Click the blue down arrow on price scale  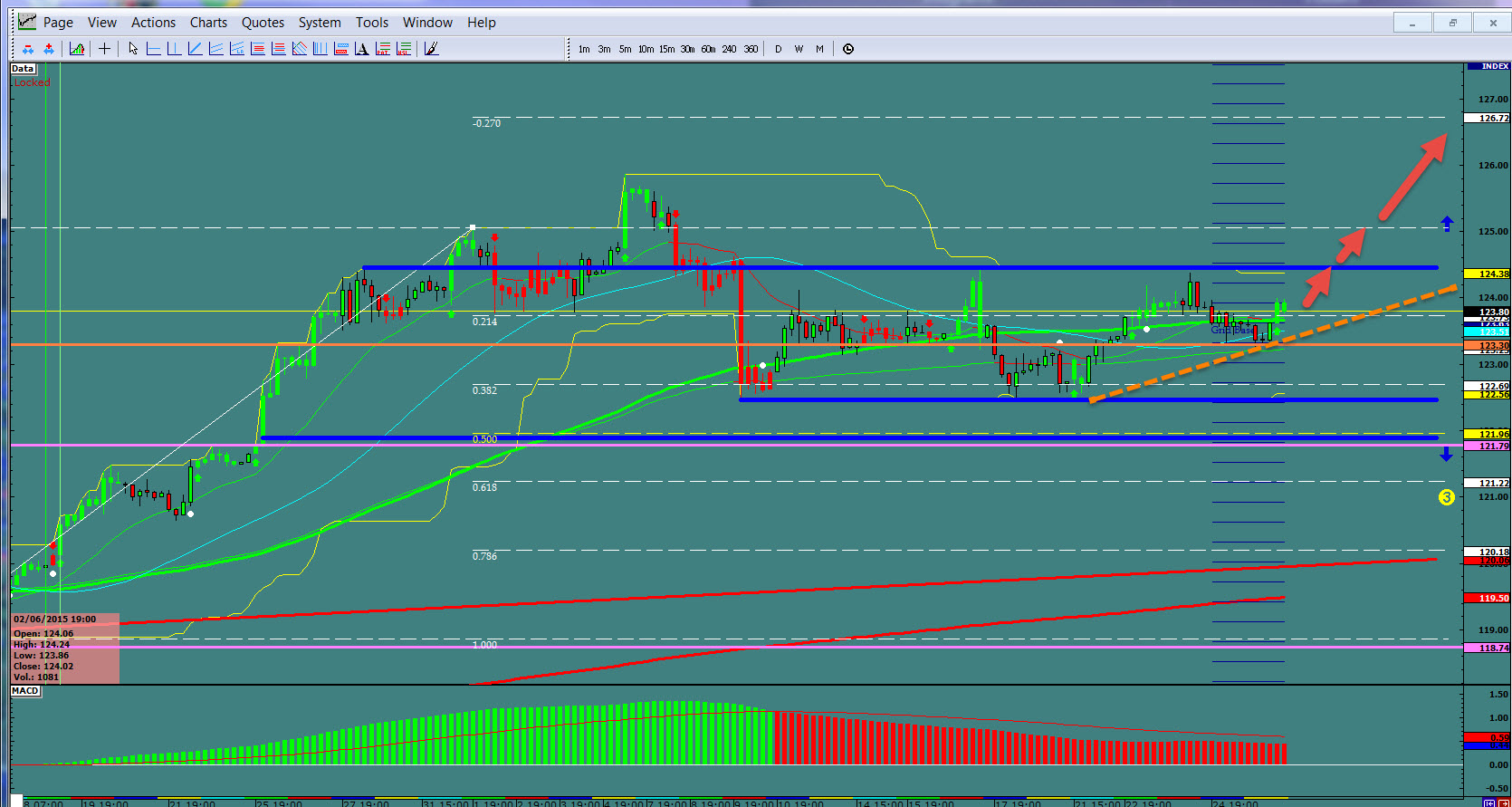point(1447,455)
